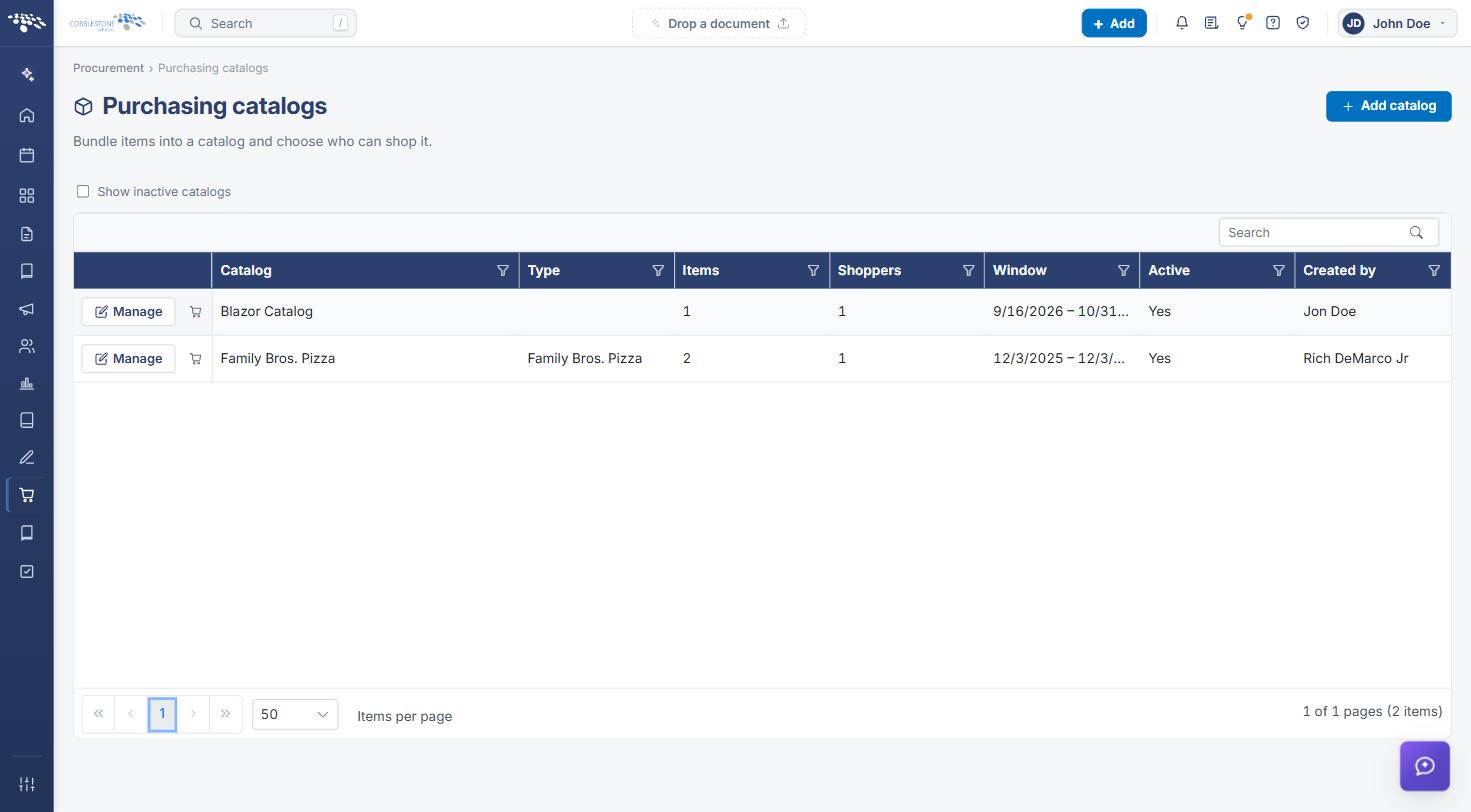Image resolution: width=1471 pixels, height=812 pixels.
Task: Open the Type column filter
Action: [x=658, y=271]
